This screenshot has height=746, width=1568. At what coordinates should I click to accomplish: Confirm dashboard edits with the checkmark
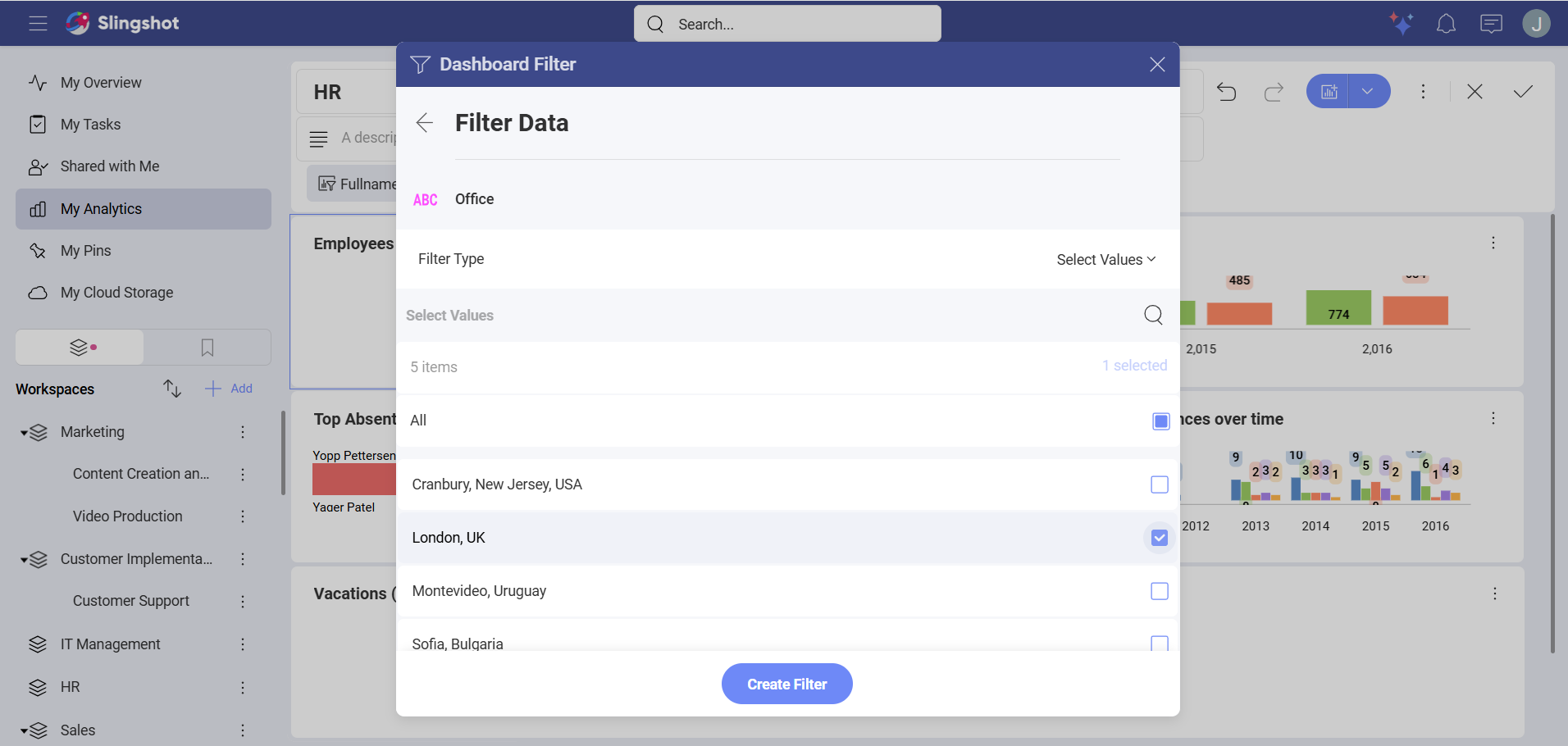(x=1523, y=92)
